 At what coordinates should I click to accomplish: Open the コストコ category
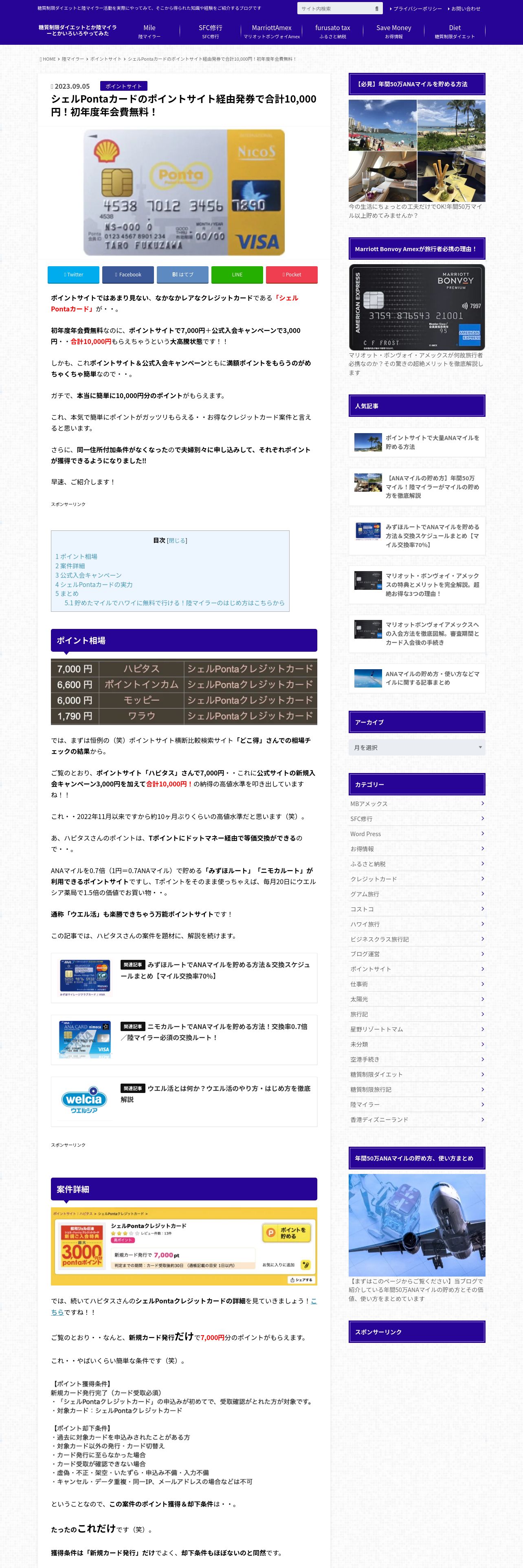click(x=417, y=909)
